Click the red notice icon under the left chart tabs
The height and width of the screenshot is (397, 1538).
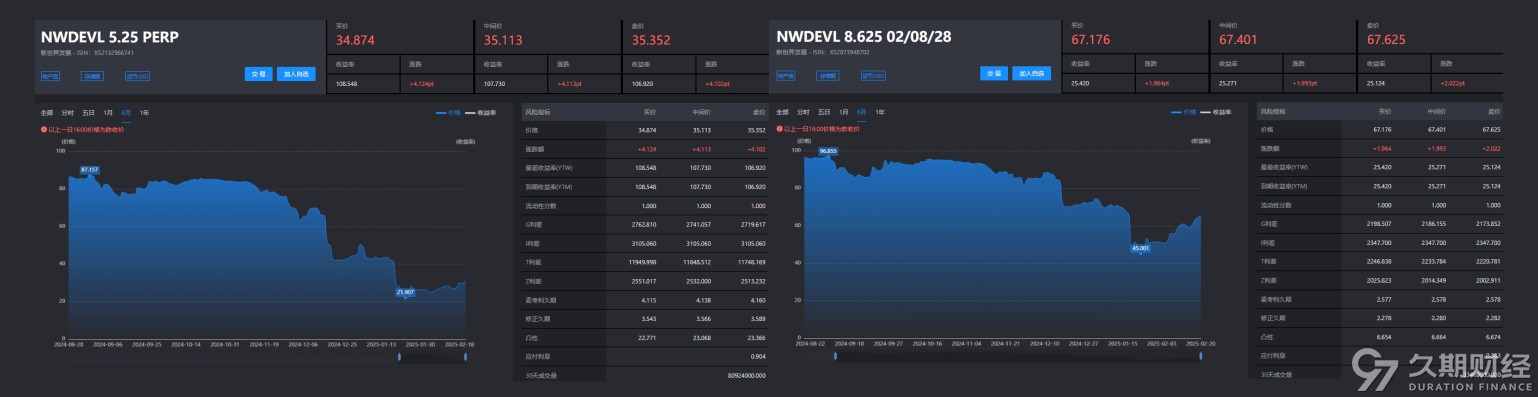[x=44, y=129]
